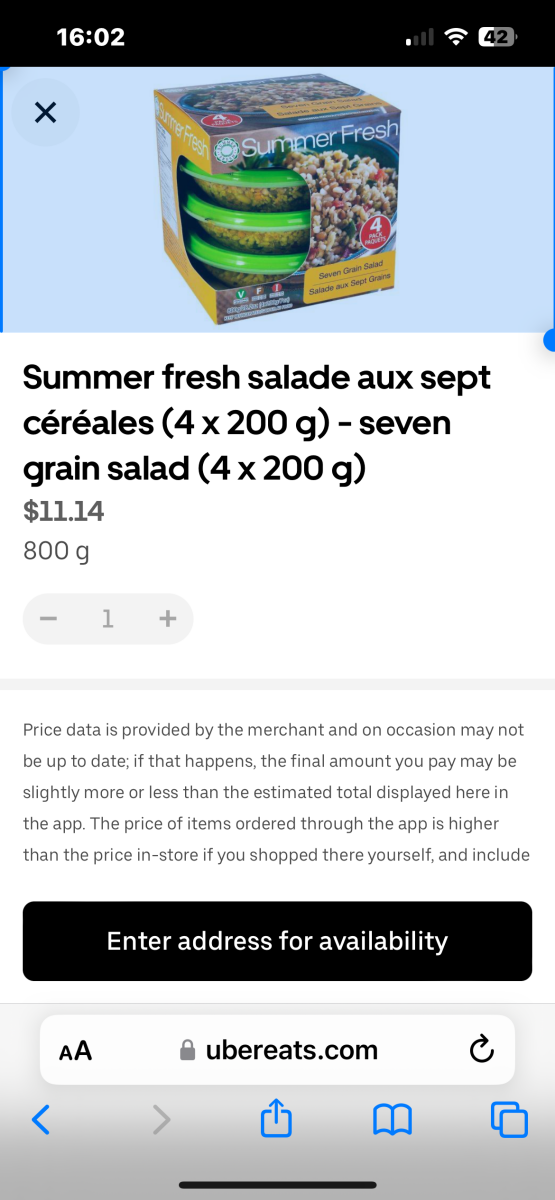Open the Safari share sheet icon
The width and height of the screenshot is (555, 1200).
[x=276, y=1118]
